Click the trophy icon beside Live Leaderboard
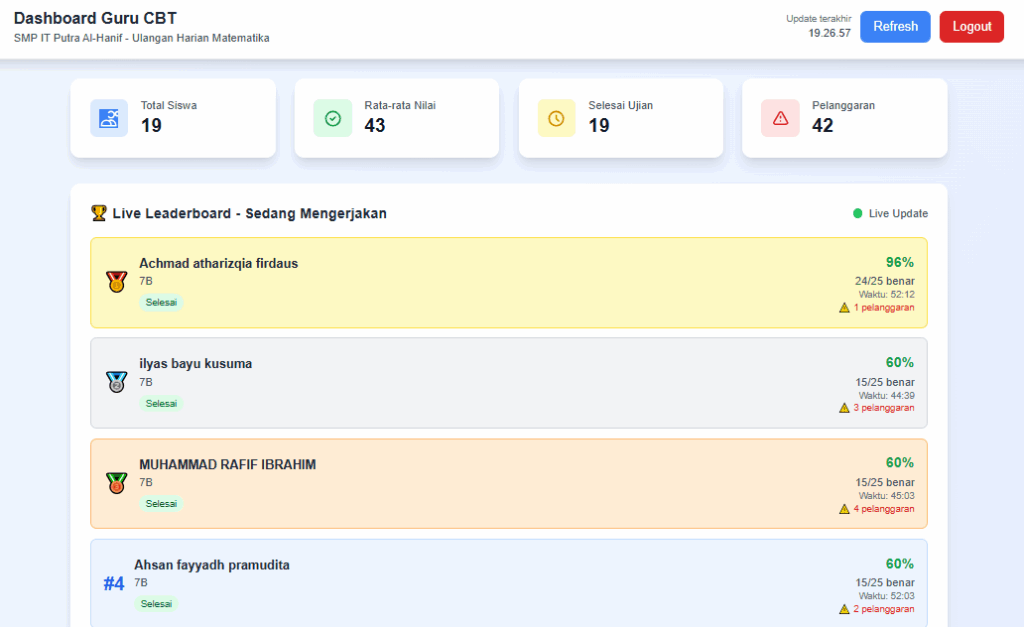1024x627 pixels. (98, 213)
